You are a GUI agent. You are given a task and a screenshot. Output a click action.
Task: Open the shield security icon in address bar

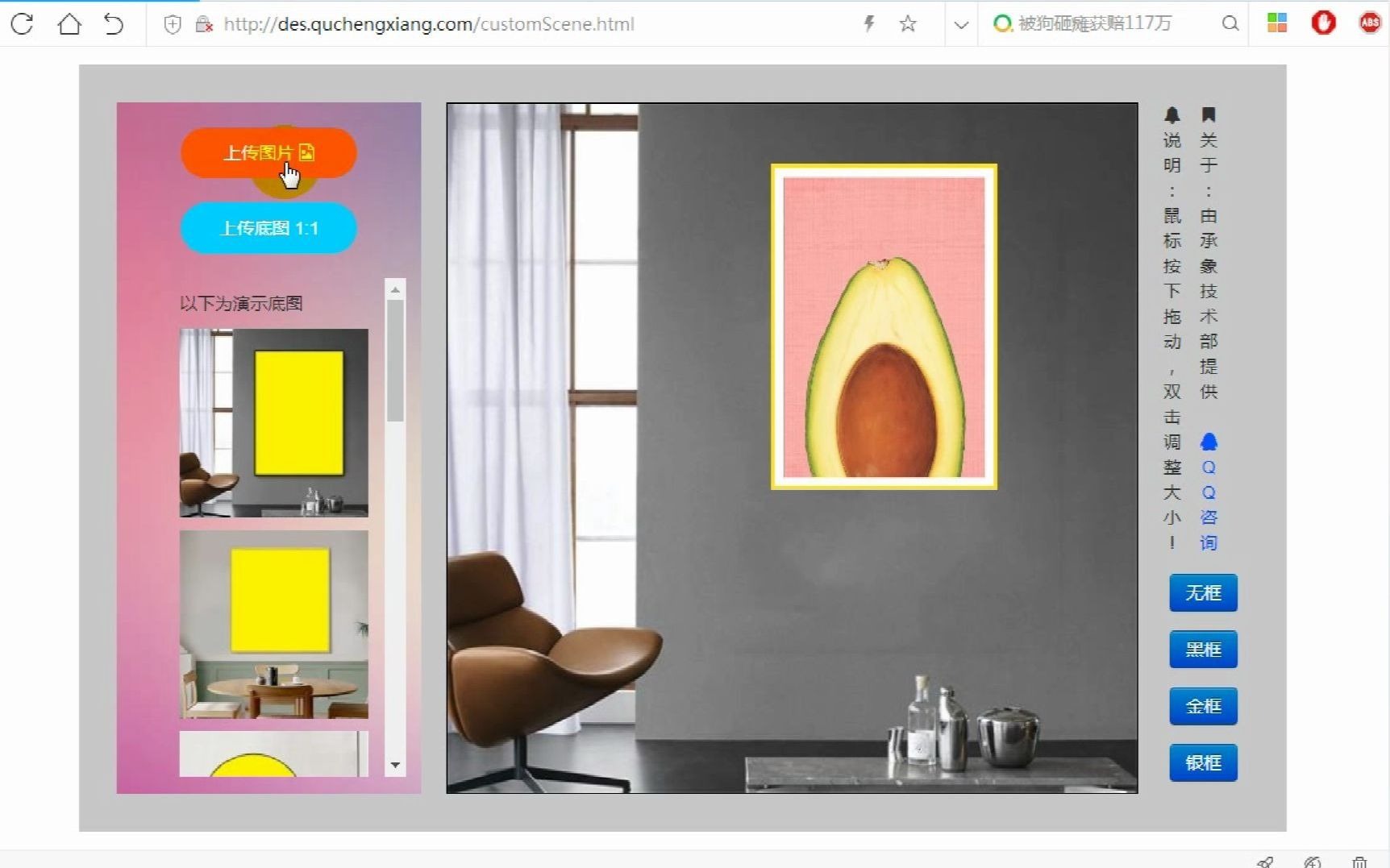tap(172, 24)
